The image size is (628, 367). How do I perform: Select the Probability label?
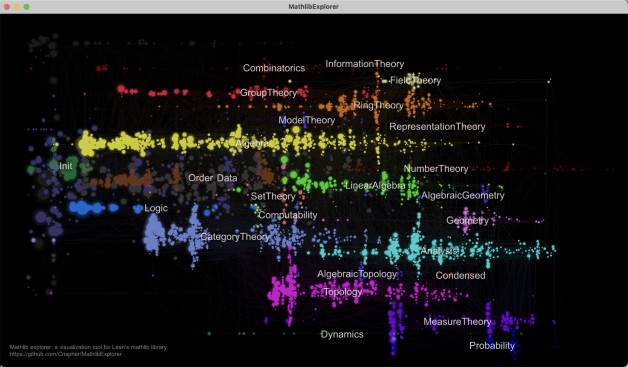[x=492, y=346]
